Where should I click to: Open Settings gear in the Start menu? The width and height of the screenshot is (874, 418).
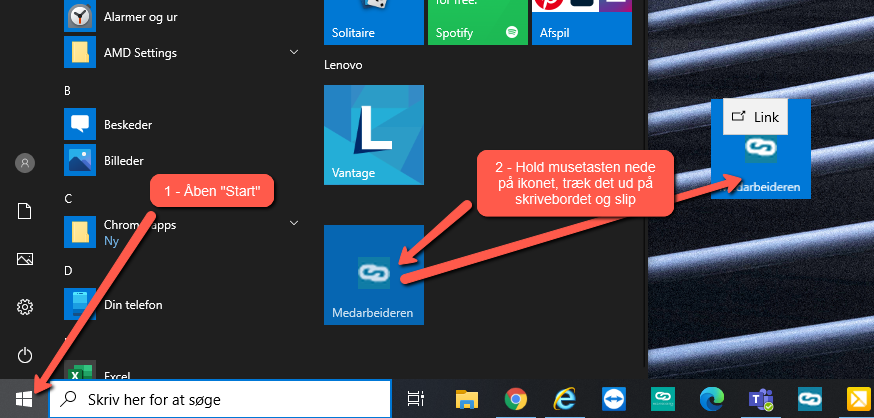[x=25, y=307]
